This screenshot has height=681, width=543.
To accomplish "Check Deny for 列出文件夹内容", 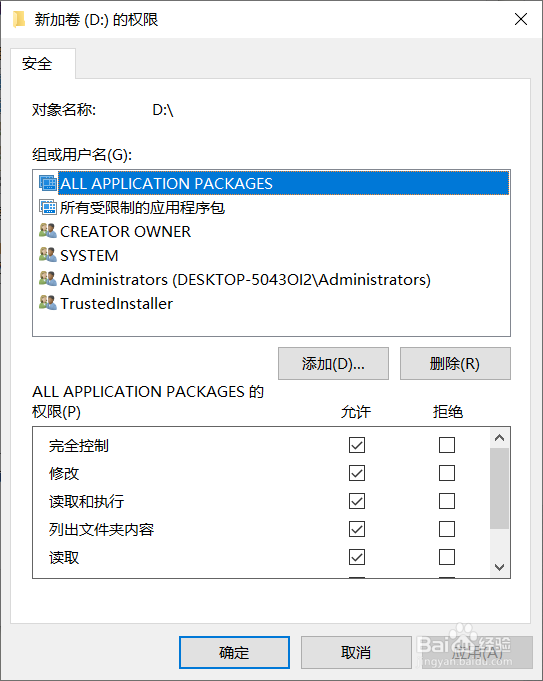I will (447, 529).
